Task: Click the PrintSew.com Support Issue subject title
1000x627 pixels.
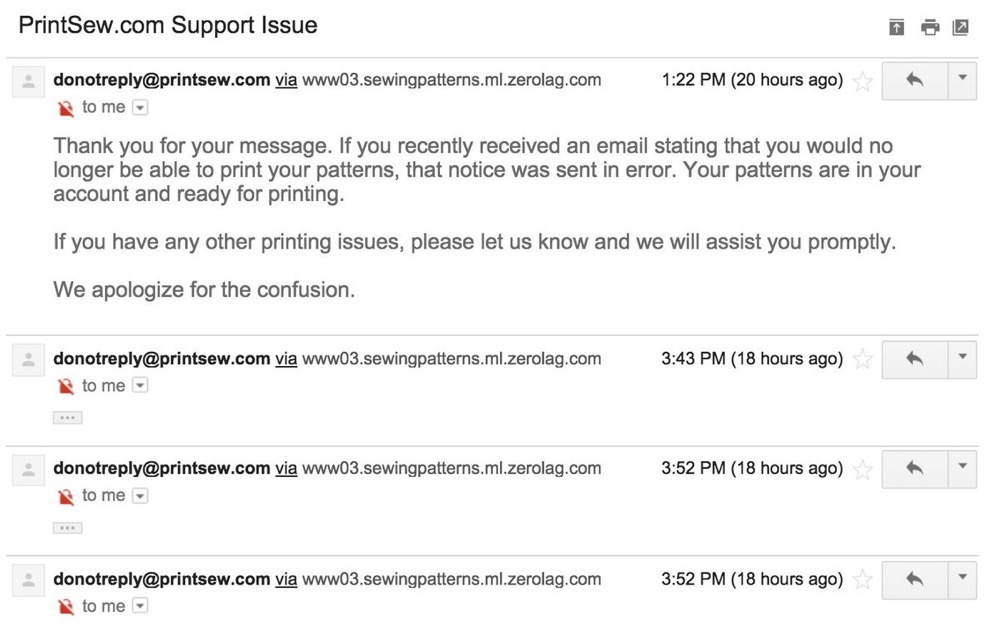Action: coord(168,26)
